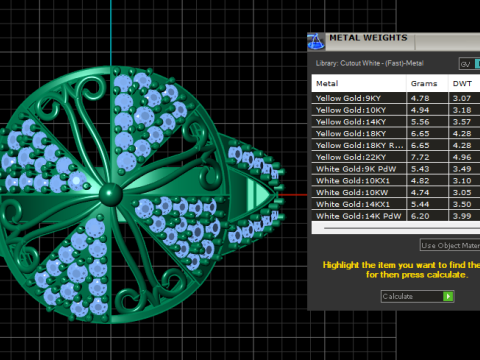Select the Yellow Gold:9KY row
The image size is (480, 360).
coord(396,98)
